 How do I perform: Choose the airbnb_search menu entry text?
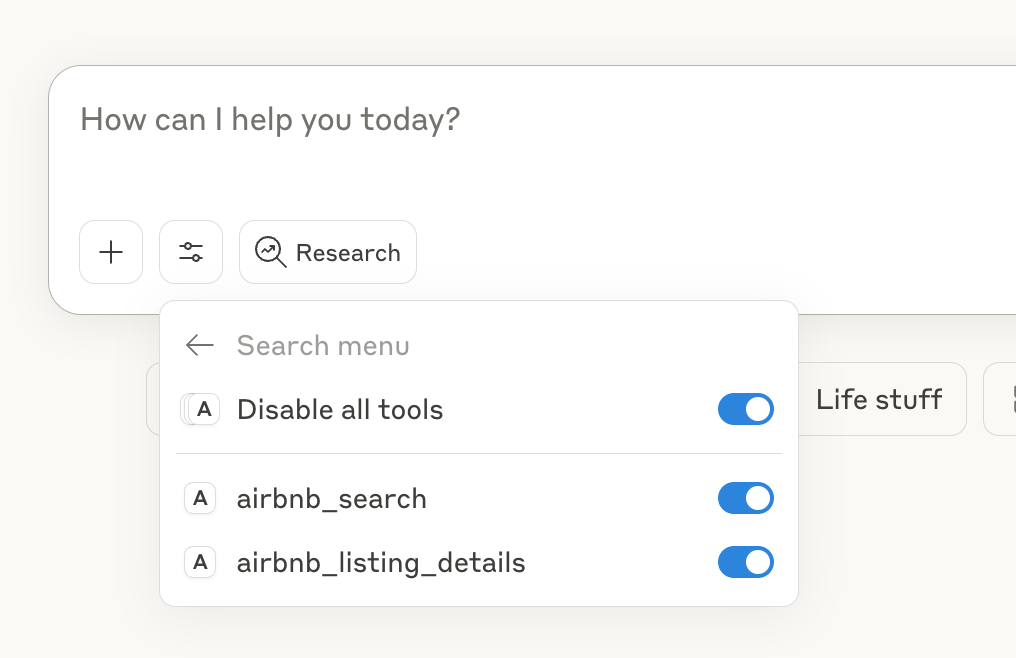pyautogui.click(x=332, y=498)
